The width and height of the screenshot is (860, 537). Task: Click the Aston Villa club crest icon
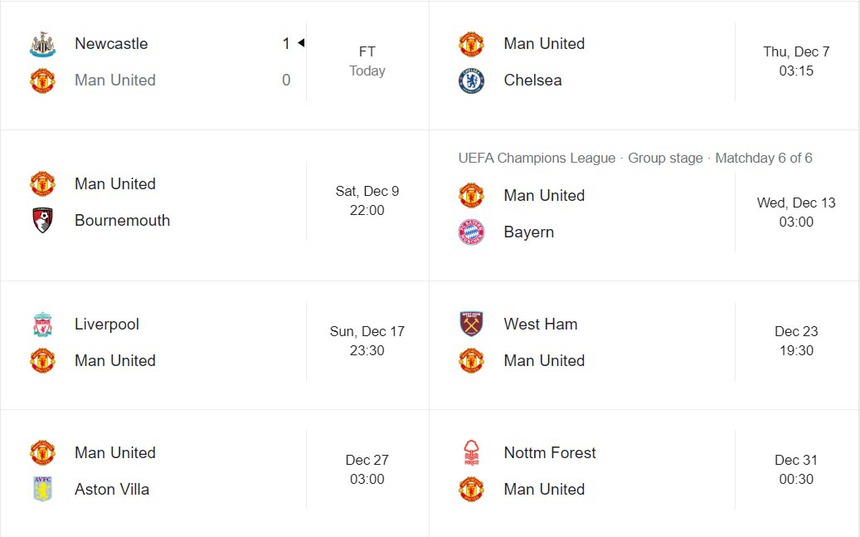pos(42,490)
